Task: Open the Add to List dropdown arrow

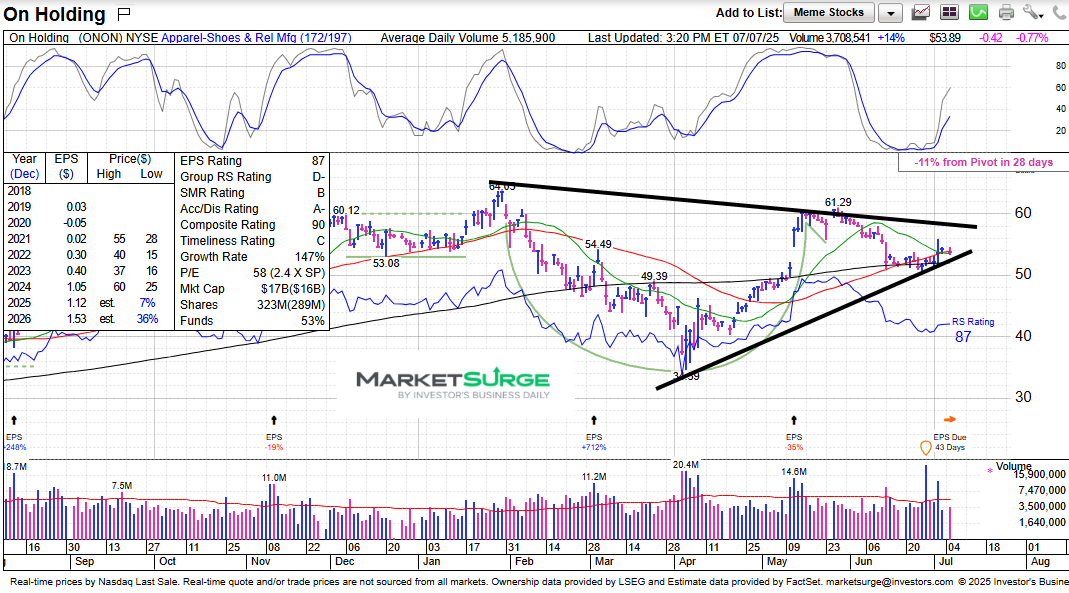Action: tap(890, 13)
